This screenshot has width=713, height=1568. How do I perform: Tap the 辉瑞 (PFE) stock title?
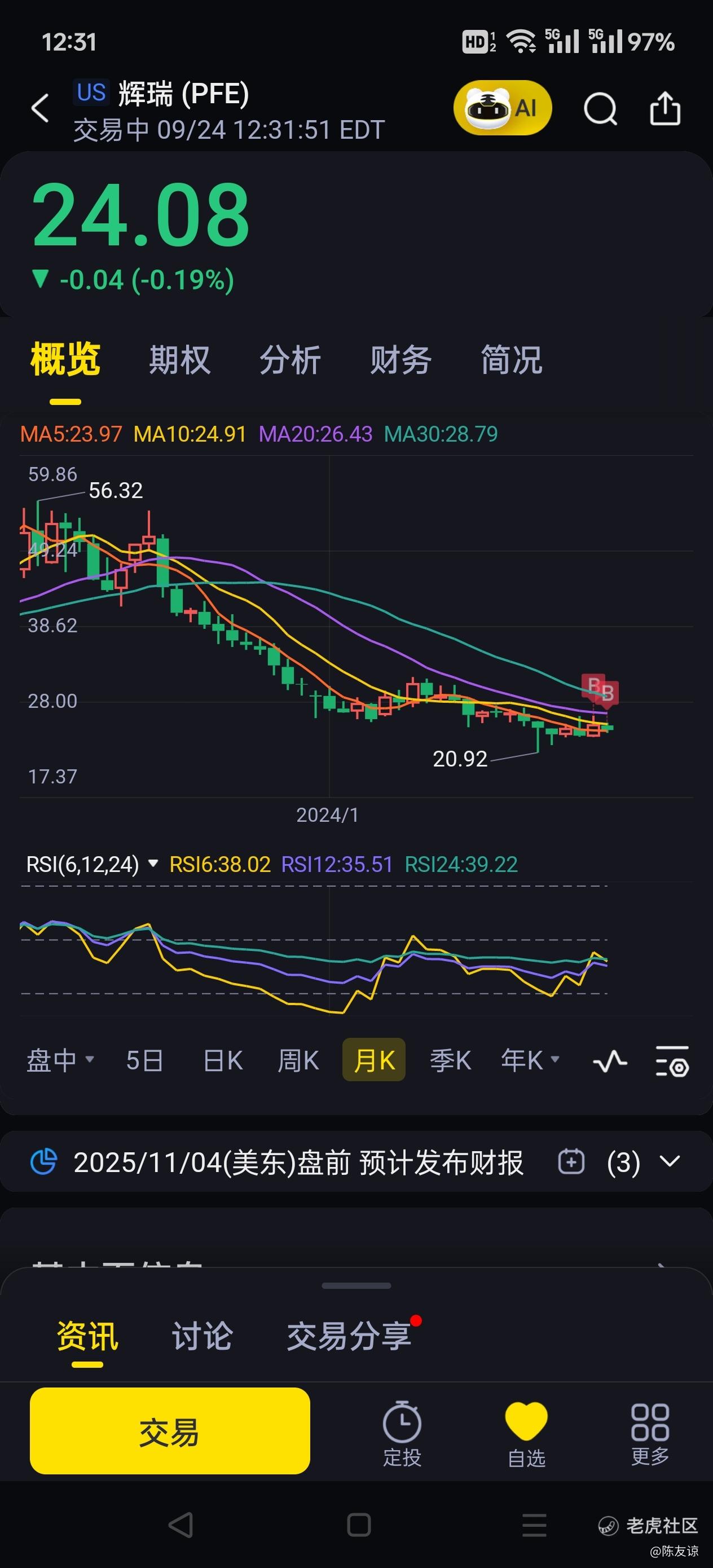click(183, 94)
